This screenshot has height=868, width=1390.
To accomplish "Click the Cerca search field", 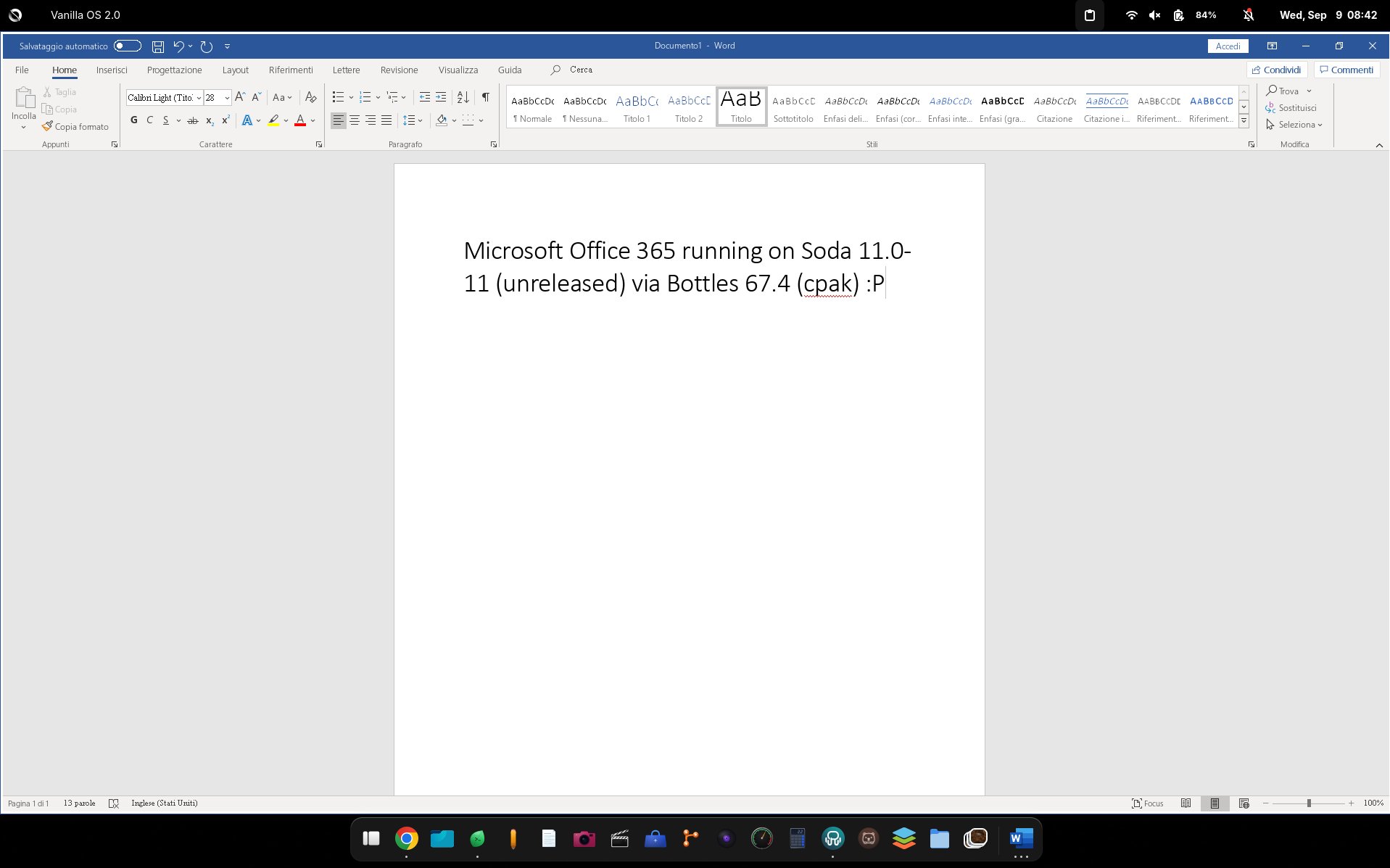I will point(581,70).
